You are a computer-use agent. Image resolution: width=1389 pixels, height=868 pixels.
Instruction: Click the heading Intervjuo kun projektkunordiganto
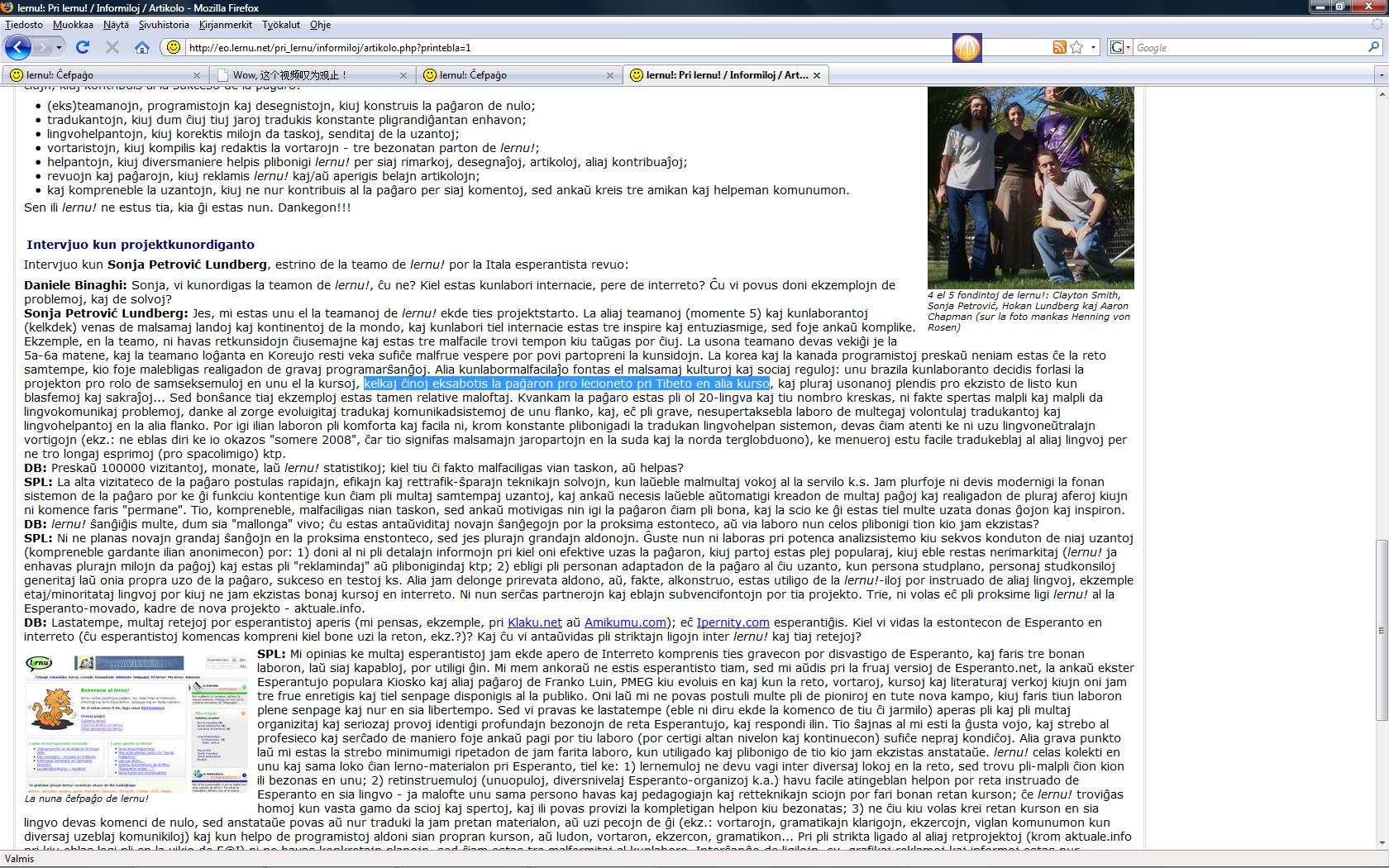point(141,245)
